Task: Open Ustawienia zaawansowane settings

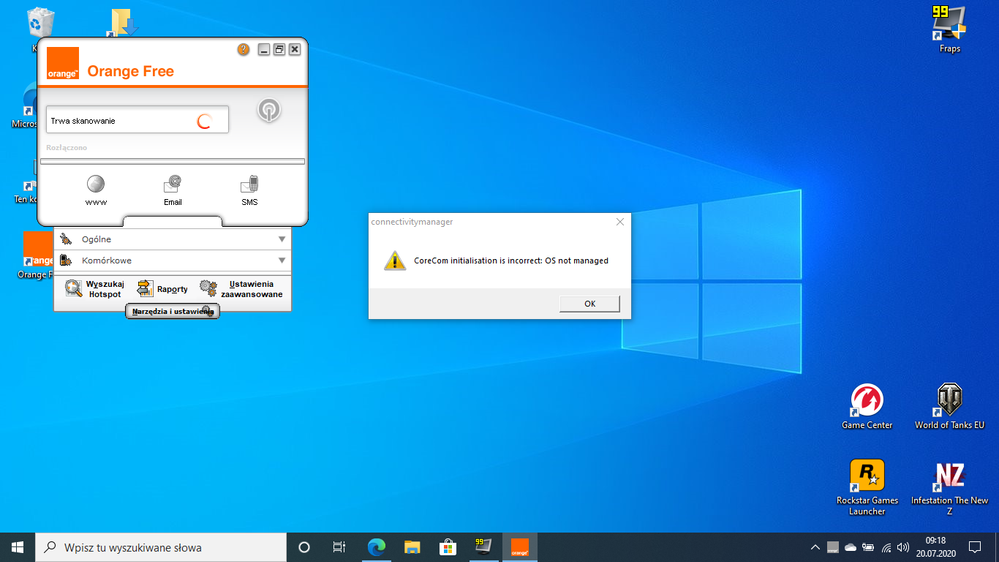Action: [x=241, y=289]
